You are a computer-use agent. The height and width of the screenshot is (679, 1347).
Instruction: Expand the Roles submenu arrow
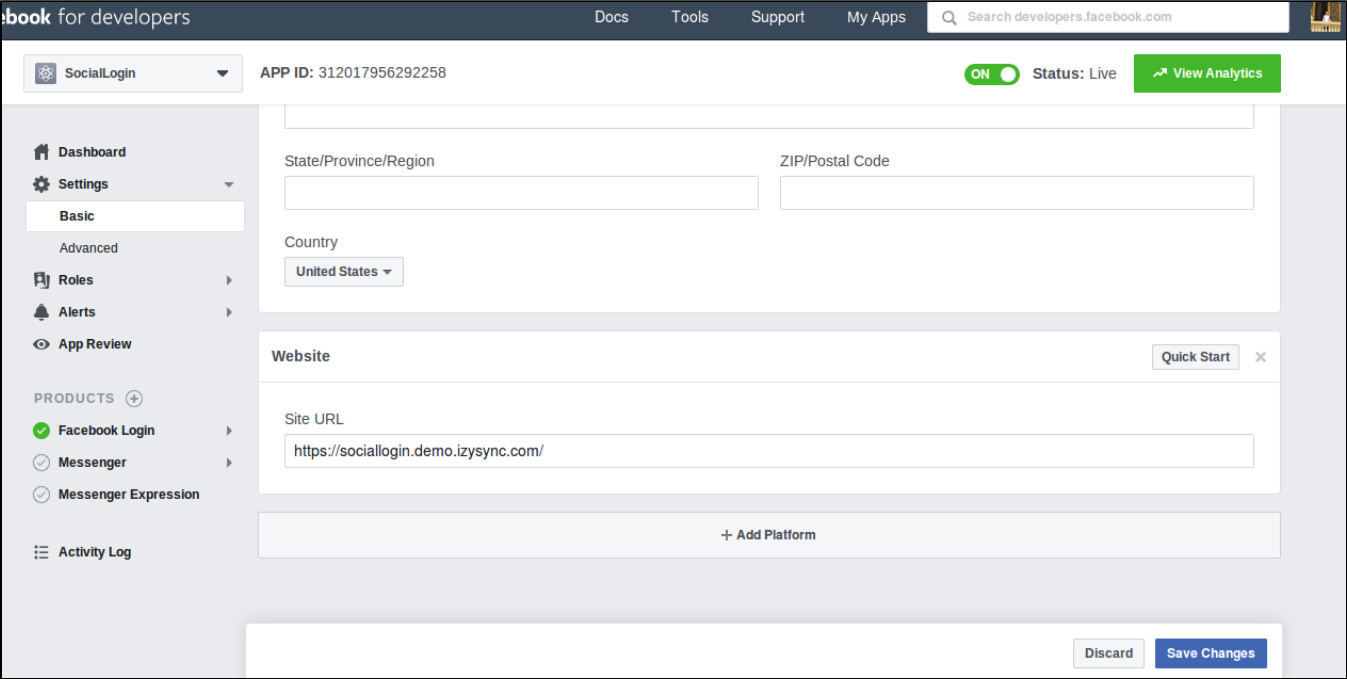point(229,280)
